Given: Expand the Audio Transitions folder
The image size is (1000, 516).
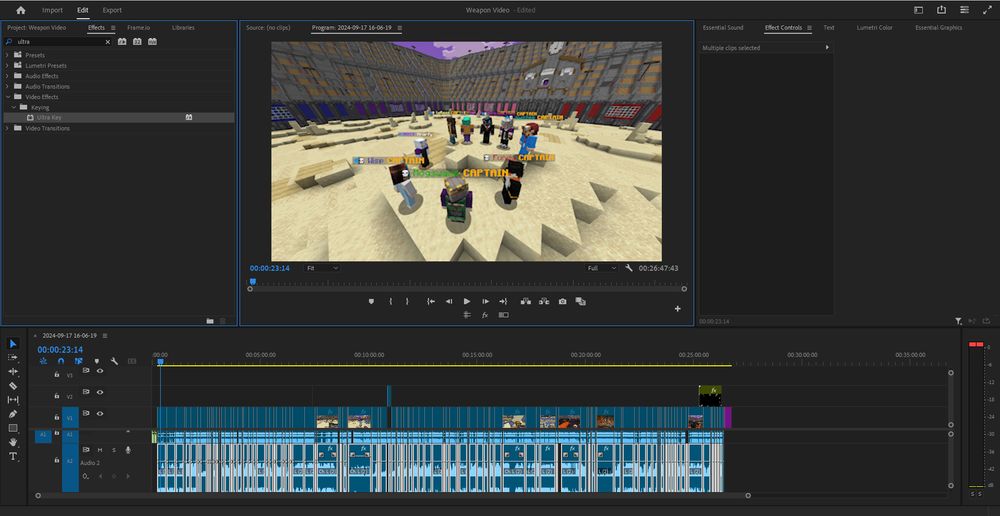Looking at the screenshot, I should tap(8, 87).
